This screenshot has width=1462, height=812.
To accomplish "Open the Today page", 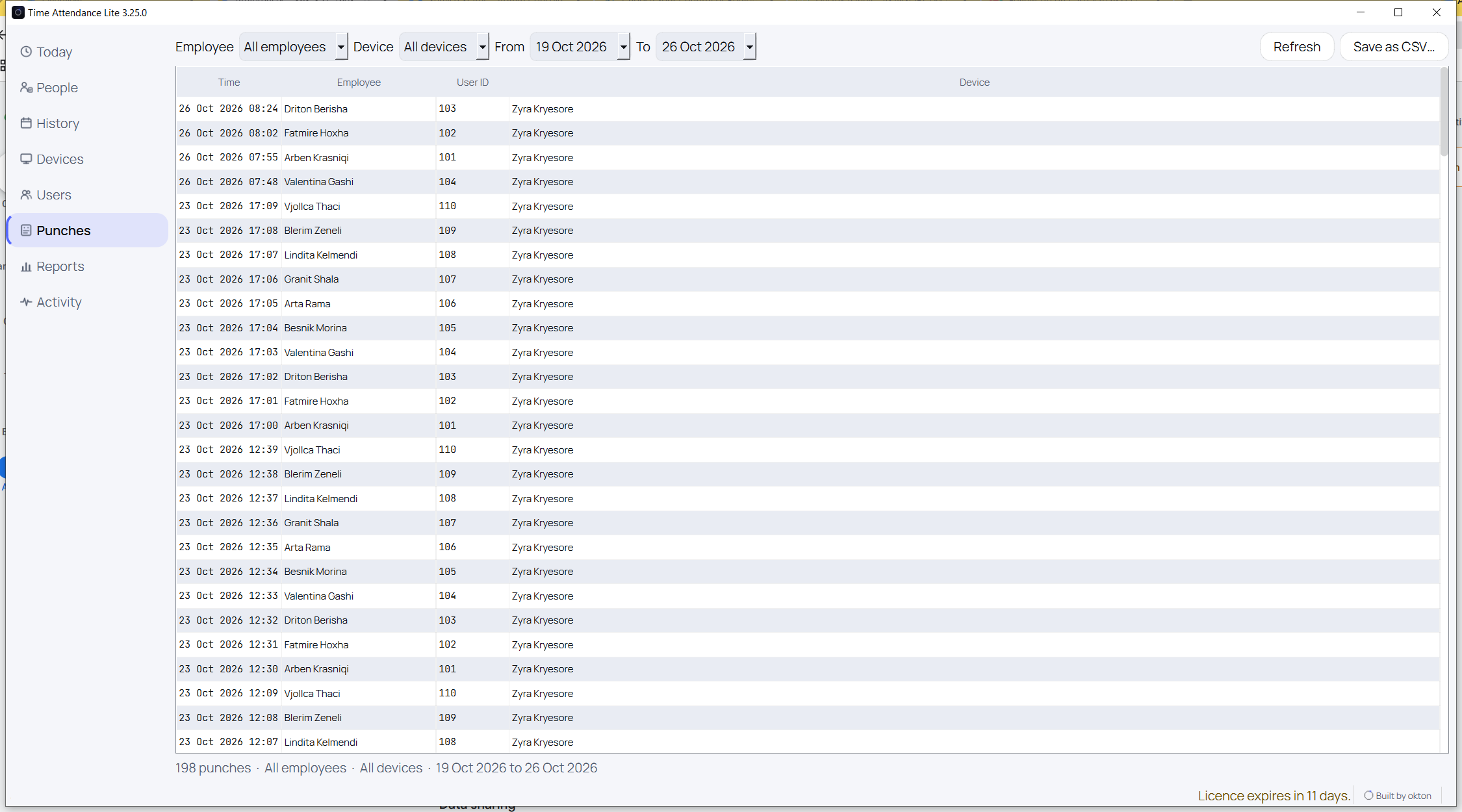I will tap(87, 52).
